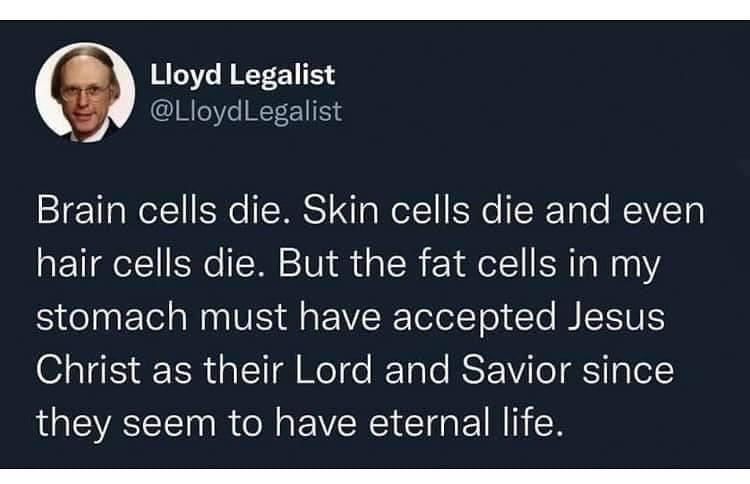Click the display name Lloyd Legalist

pyautogui.click(x=243, y=76)
